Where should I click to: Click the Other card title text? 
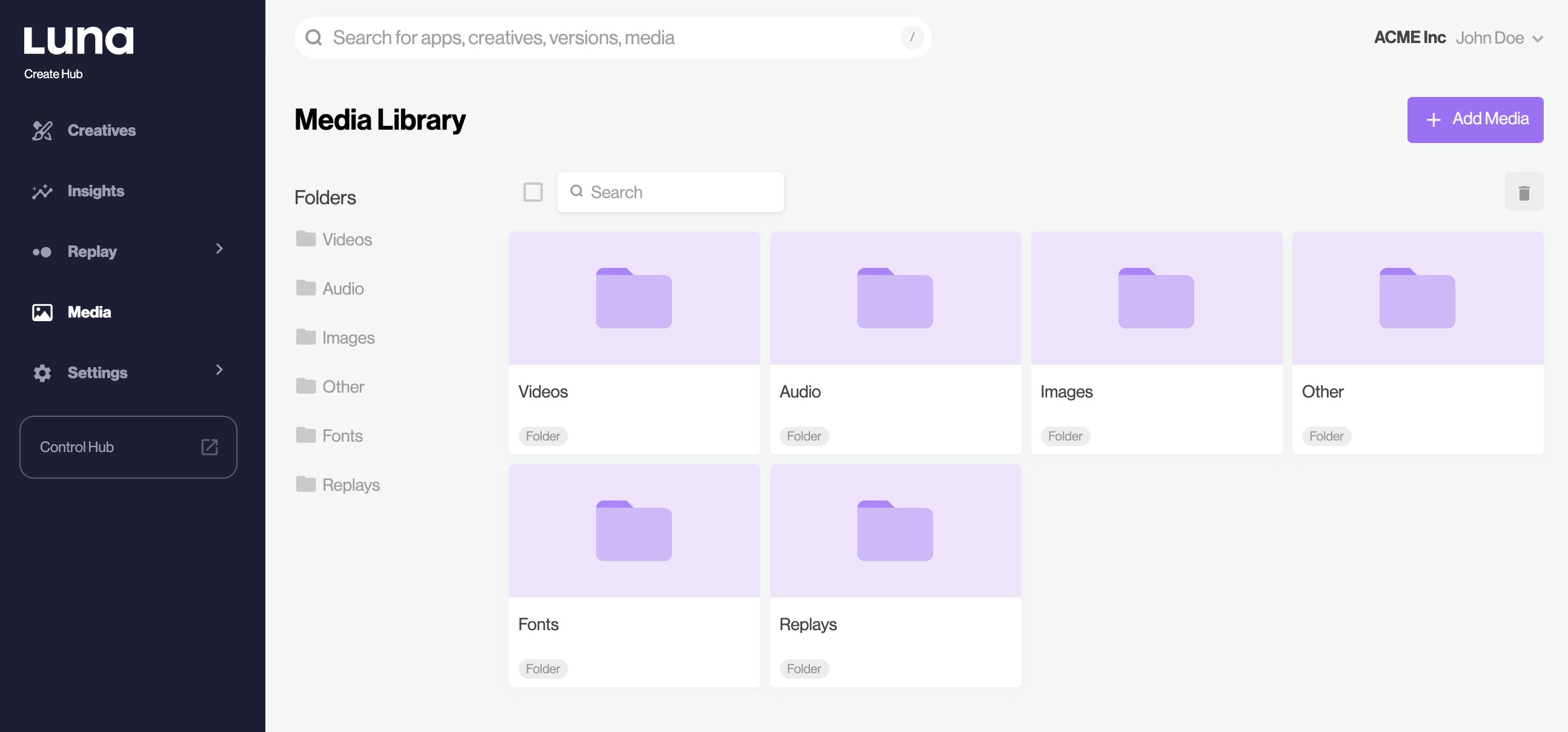pos(1323,392)
